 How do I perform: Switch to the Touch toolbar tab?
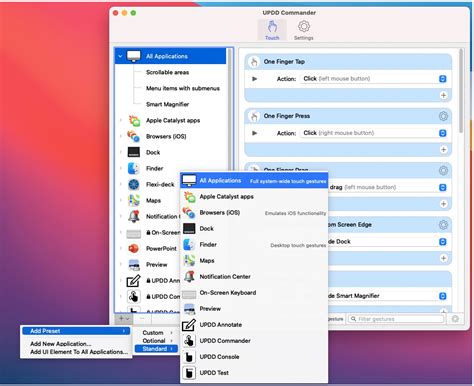(x=272, y=30)
